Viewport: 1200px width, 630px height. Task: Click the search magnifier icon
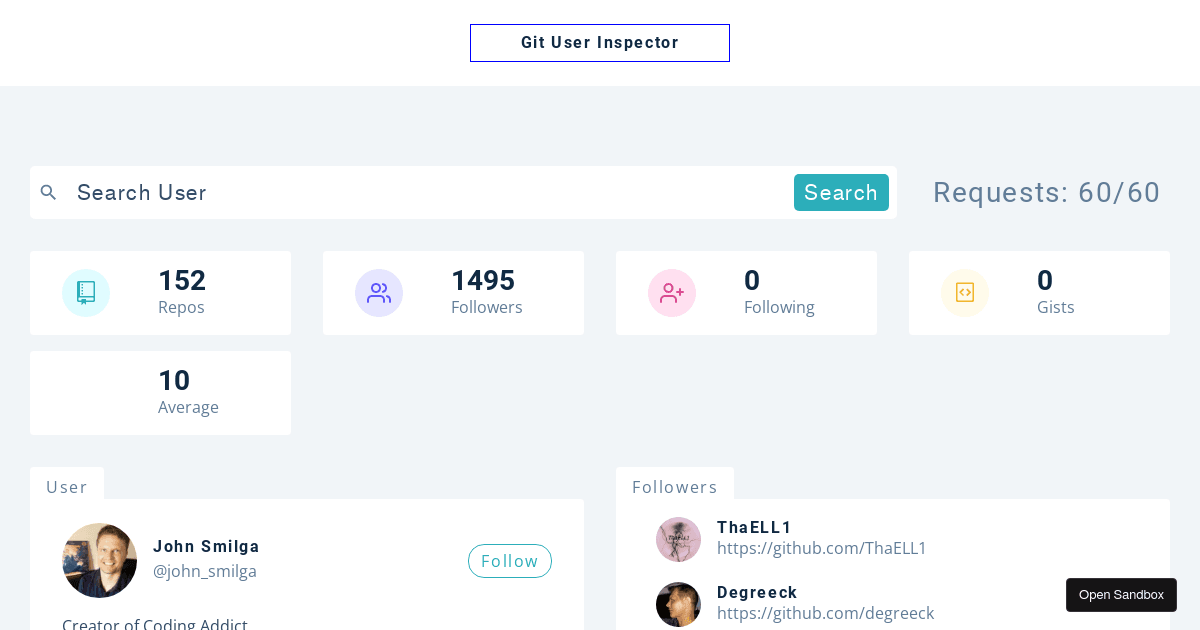pos(48,192)
